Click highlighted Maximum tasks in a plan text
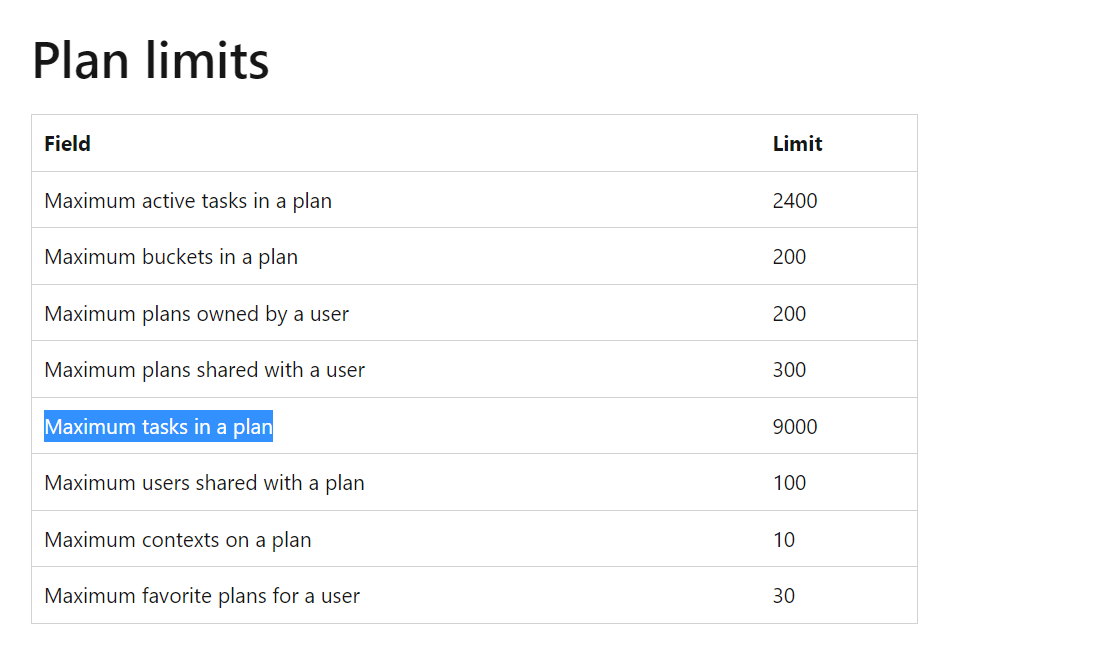Screen dimensions: 1093x655 [x=158, y=426]
